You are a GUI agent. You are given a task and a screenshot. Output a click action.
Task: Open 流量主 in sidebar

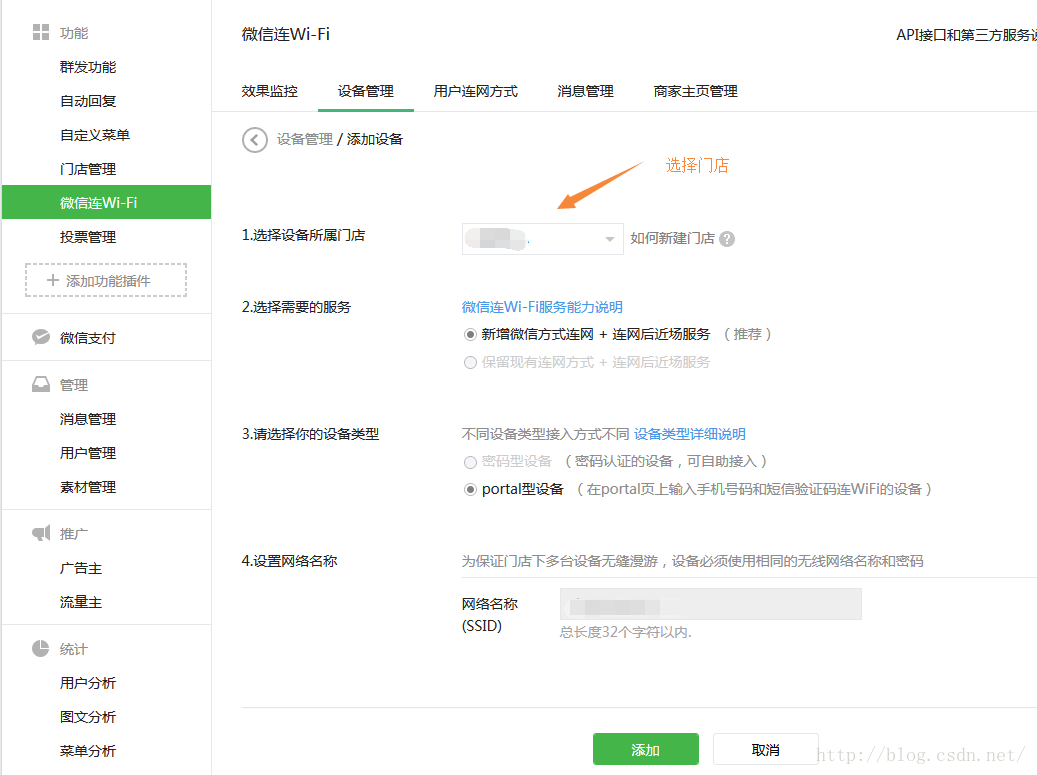[81, 602]
